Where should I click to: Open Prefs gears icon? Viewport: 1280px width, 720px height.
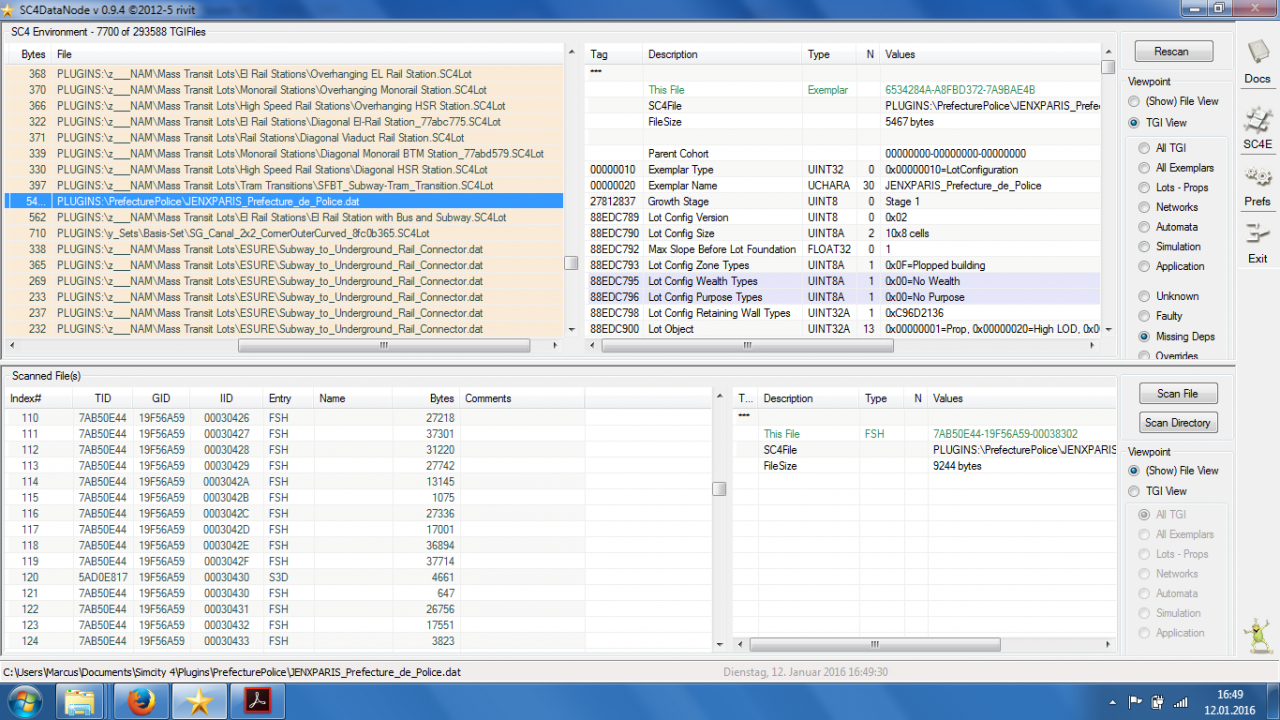1257,186
